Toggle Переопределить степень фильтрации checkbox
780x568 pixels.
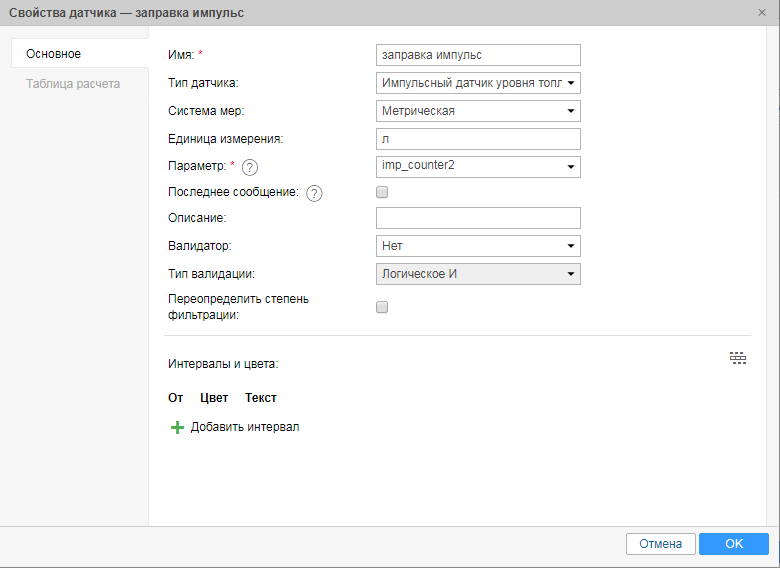coord(382,307)
